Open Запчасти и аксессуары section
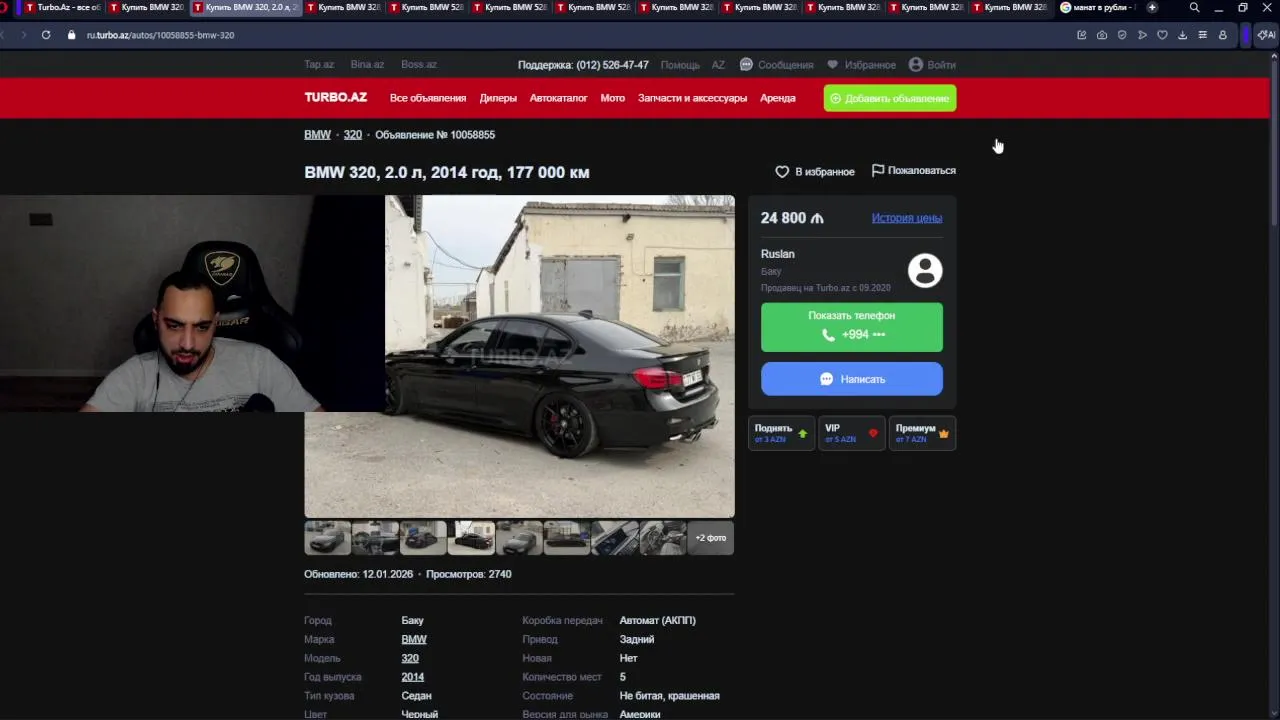The width and height of the screenshot is (1280, 720). pyautogui.click(x=692, y=98)
